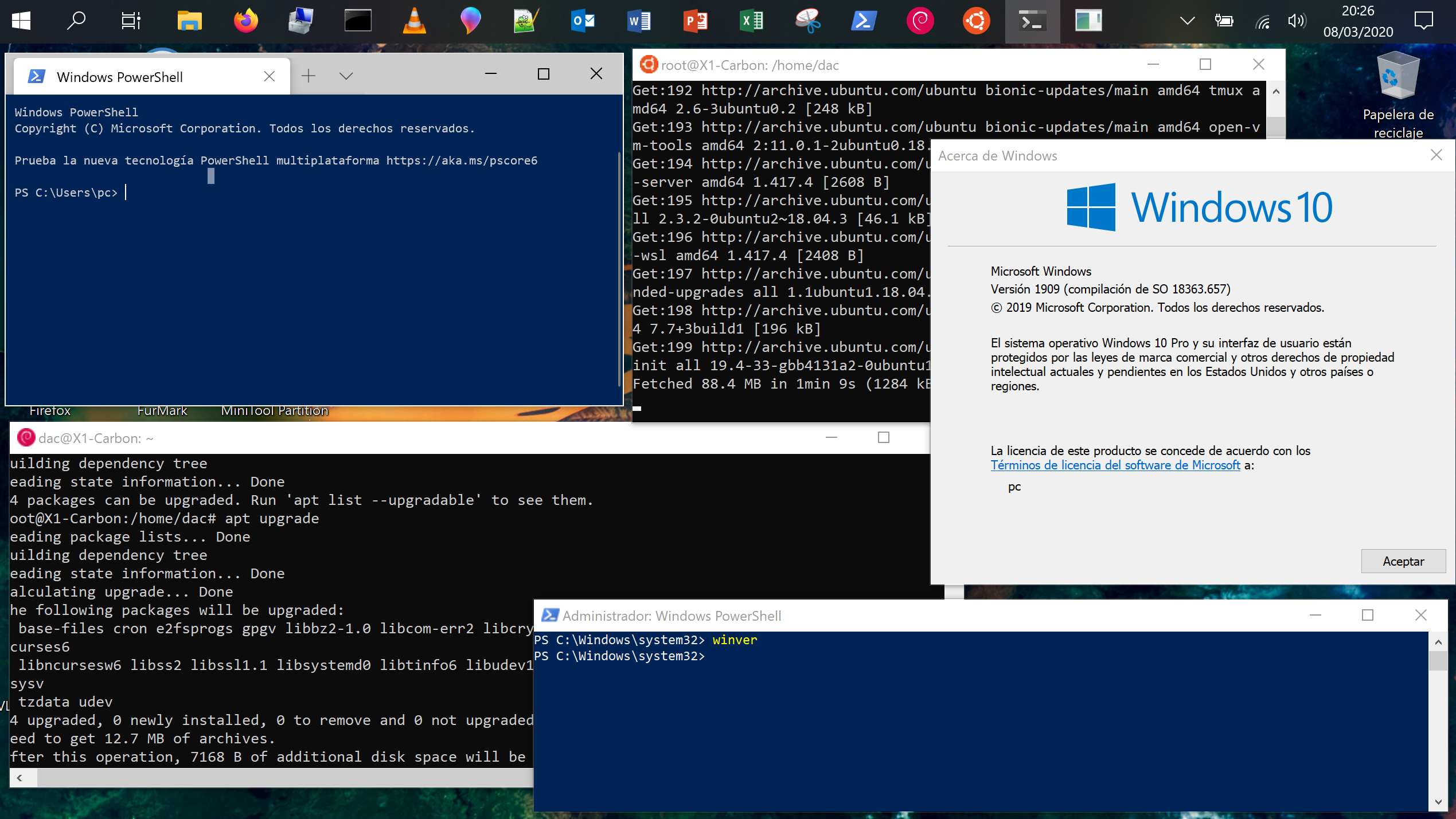Open PowerPoint taskbar icon
Viewport: 1456px width, 819px height.
[x=695, y=22]
